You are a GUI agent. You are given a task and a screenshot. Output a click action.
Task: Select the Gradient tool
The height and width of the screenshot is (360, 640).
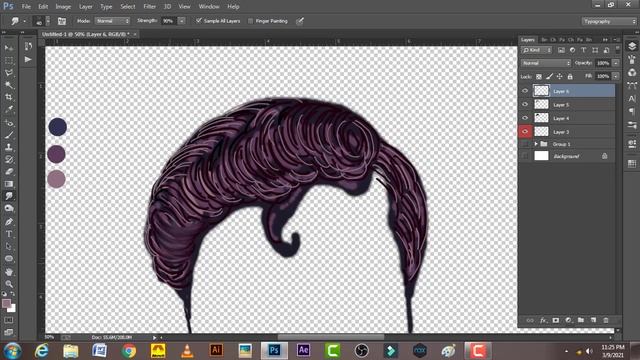tap(9, 184)
